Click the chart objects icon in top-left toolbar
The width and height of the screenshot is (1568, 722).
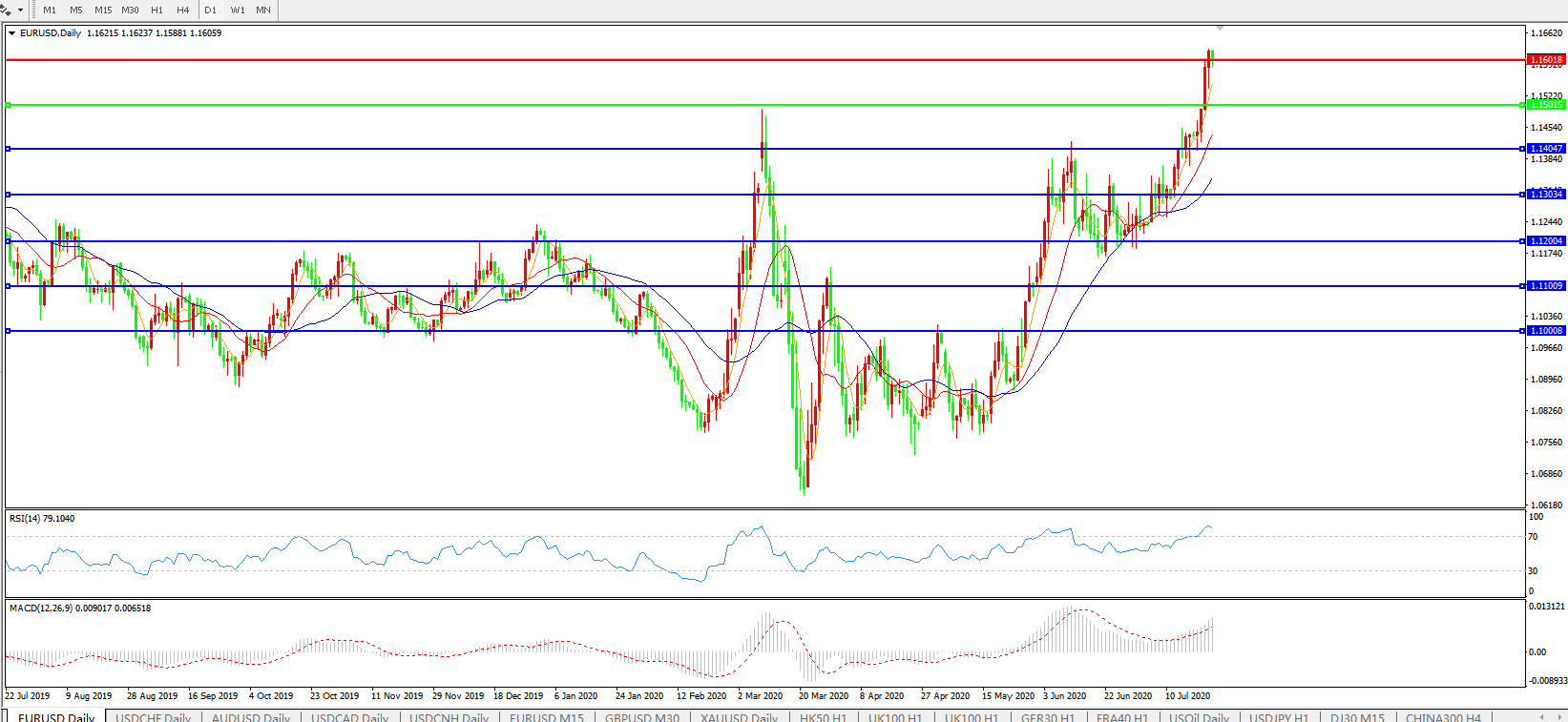pyautogui.click(x=6, y=10)
